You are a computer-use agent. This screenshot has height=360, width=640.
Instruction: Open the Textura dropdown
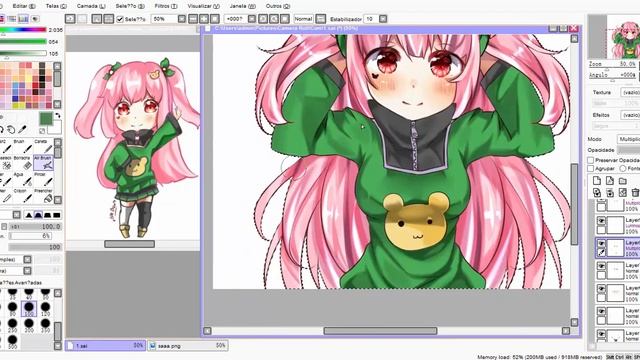pyautogui.click(x=630, y=93)
